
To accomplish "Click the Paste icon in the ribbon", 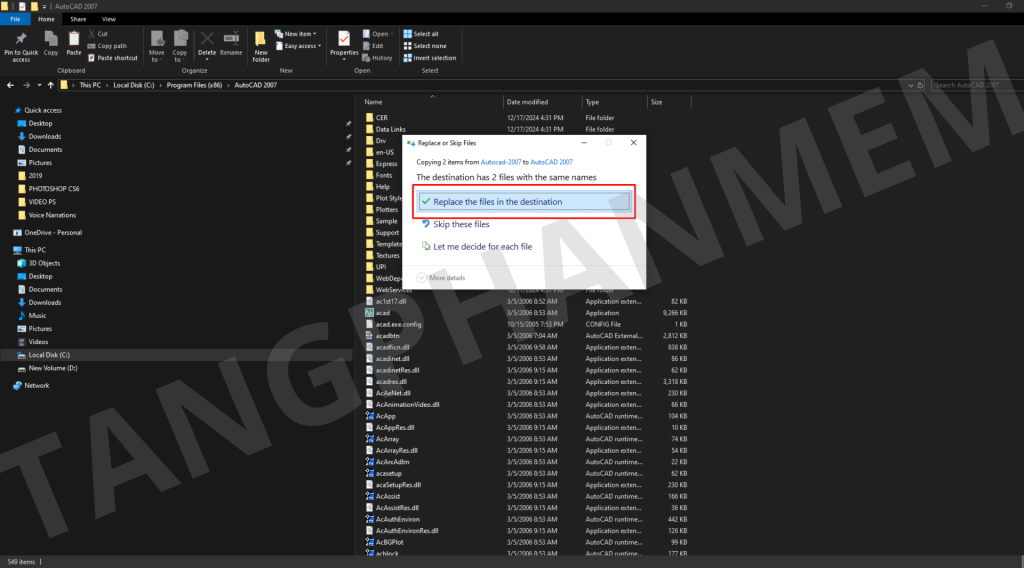I will 74,39.
